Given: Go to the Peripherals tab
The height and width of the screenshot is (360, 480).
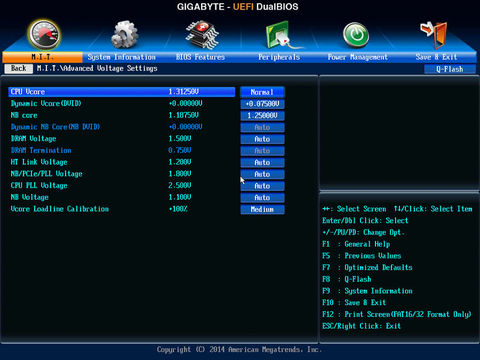Looking at the screenshot, I should [279, 57].
